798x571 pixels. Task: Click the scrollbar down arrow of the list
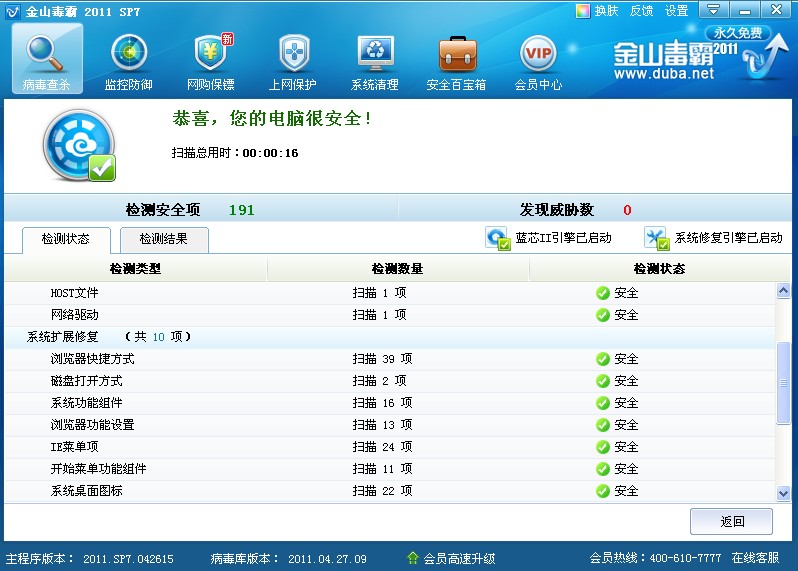(x=783, y=493)
